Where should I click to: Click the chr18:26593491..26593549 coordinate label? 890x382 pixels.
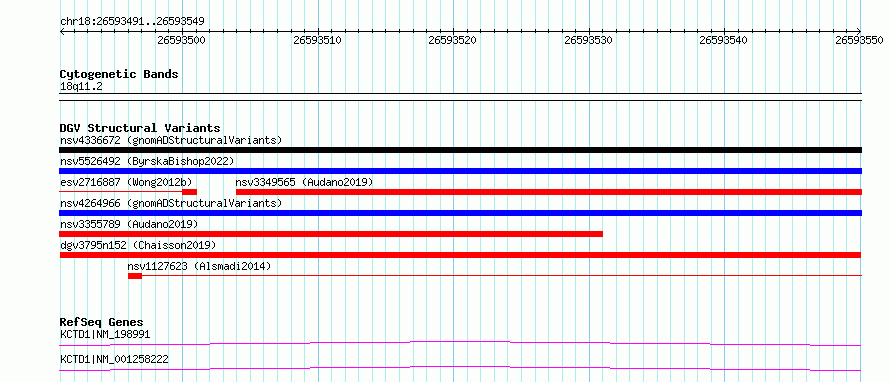(132, 21)
